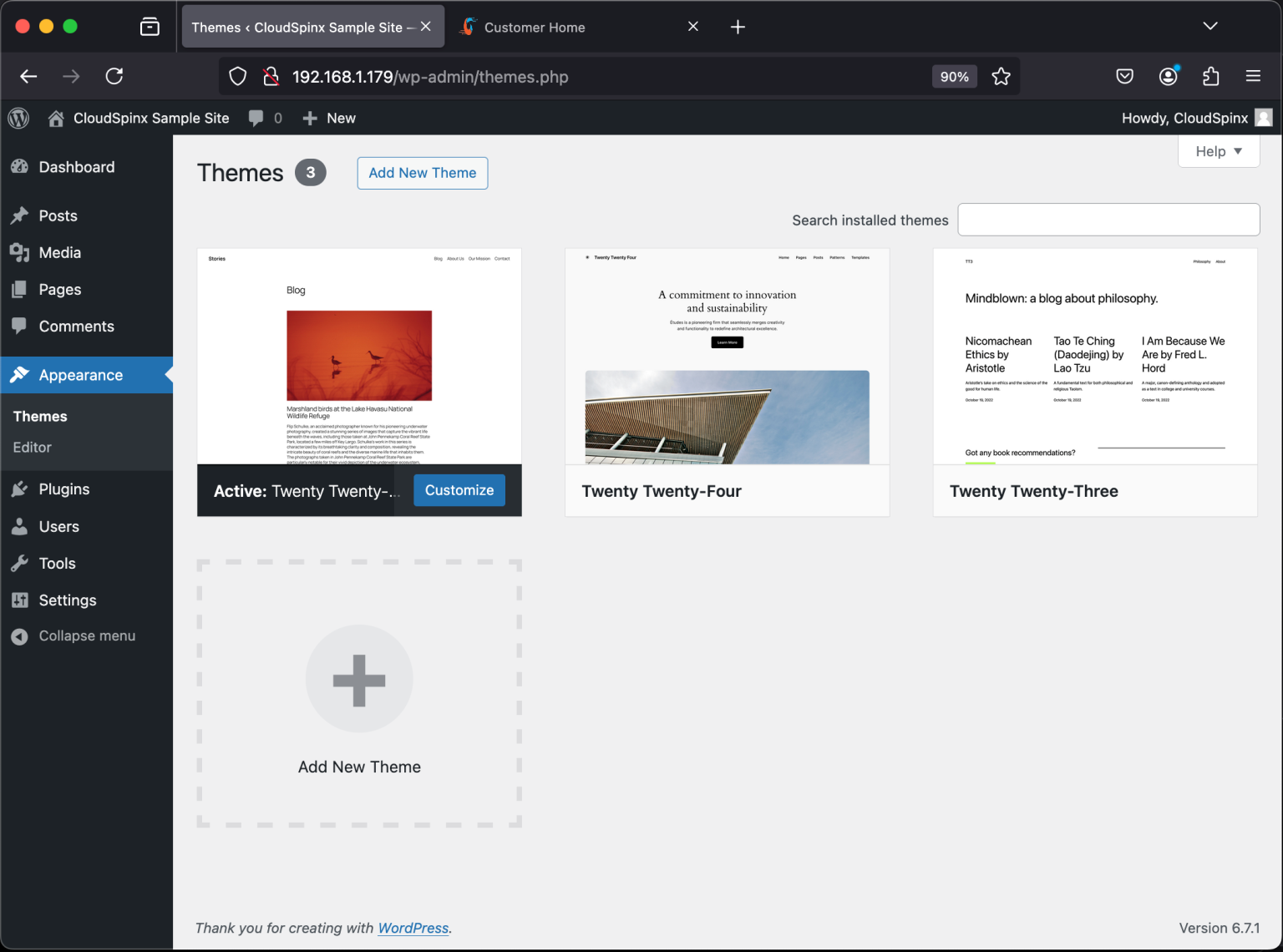Open the Help dropdown

pyautogui.click(x=1218, y=151)
